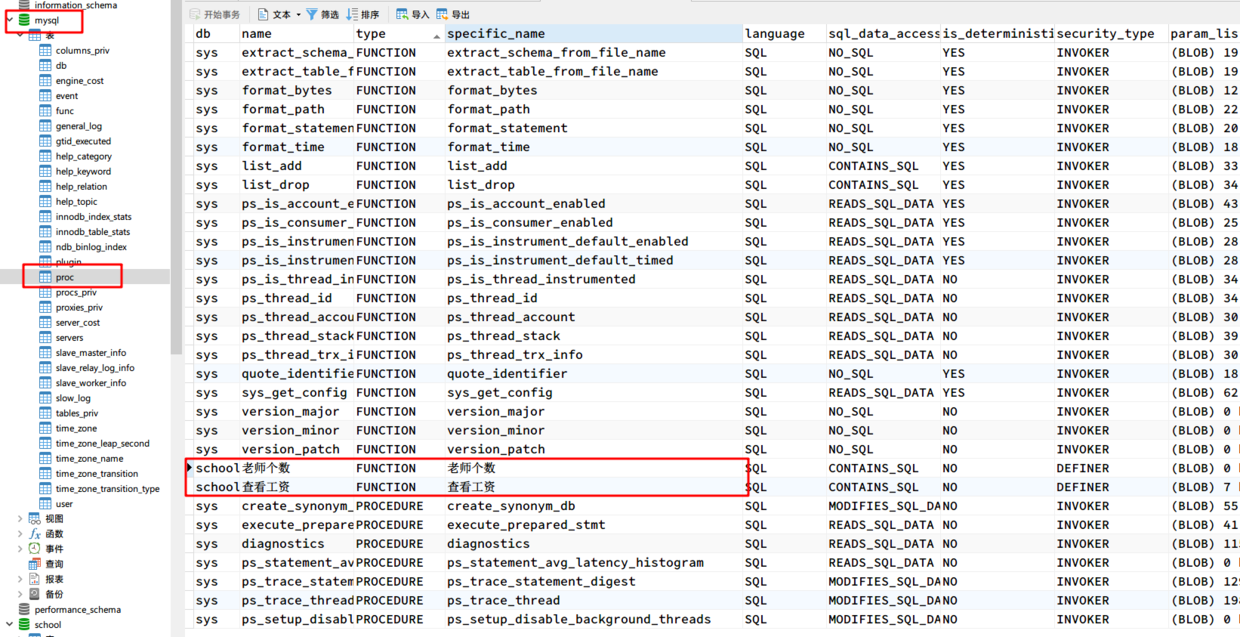
Task: Click the ps_trace_thread specific_name cell
Action: coord(594,600)
